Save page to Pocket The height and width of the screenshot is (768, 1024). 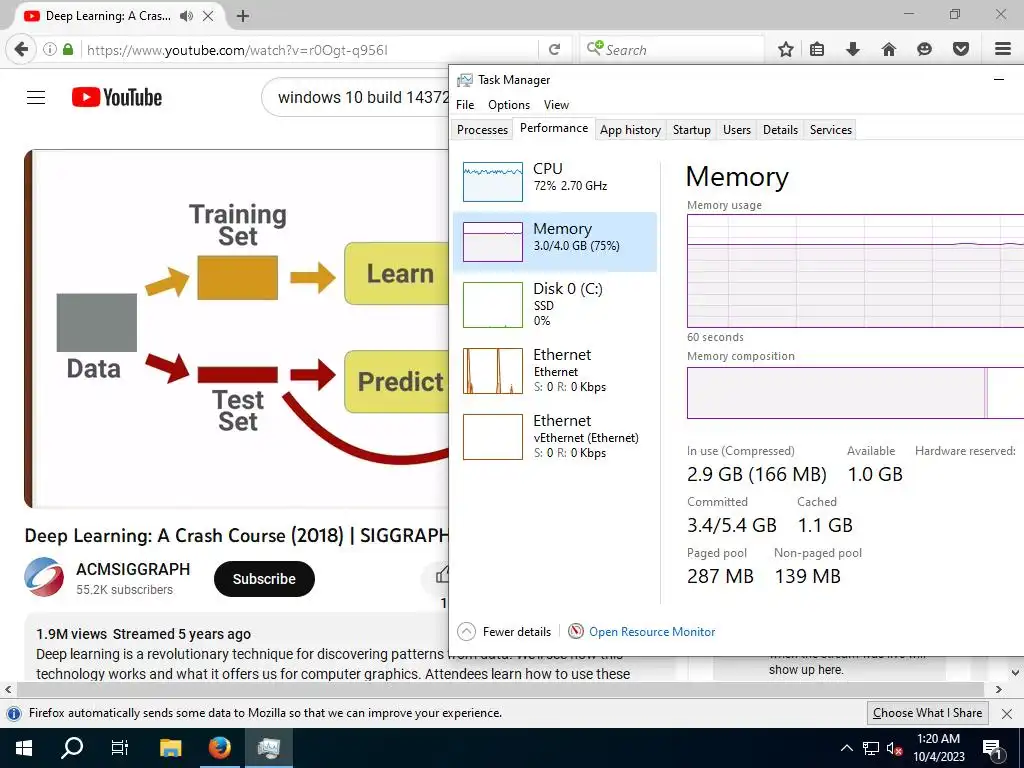pos(961,50)
